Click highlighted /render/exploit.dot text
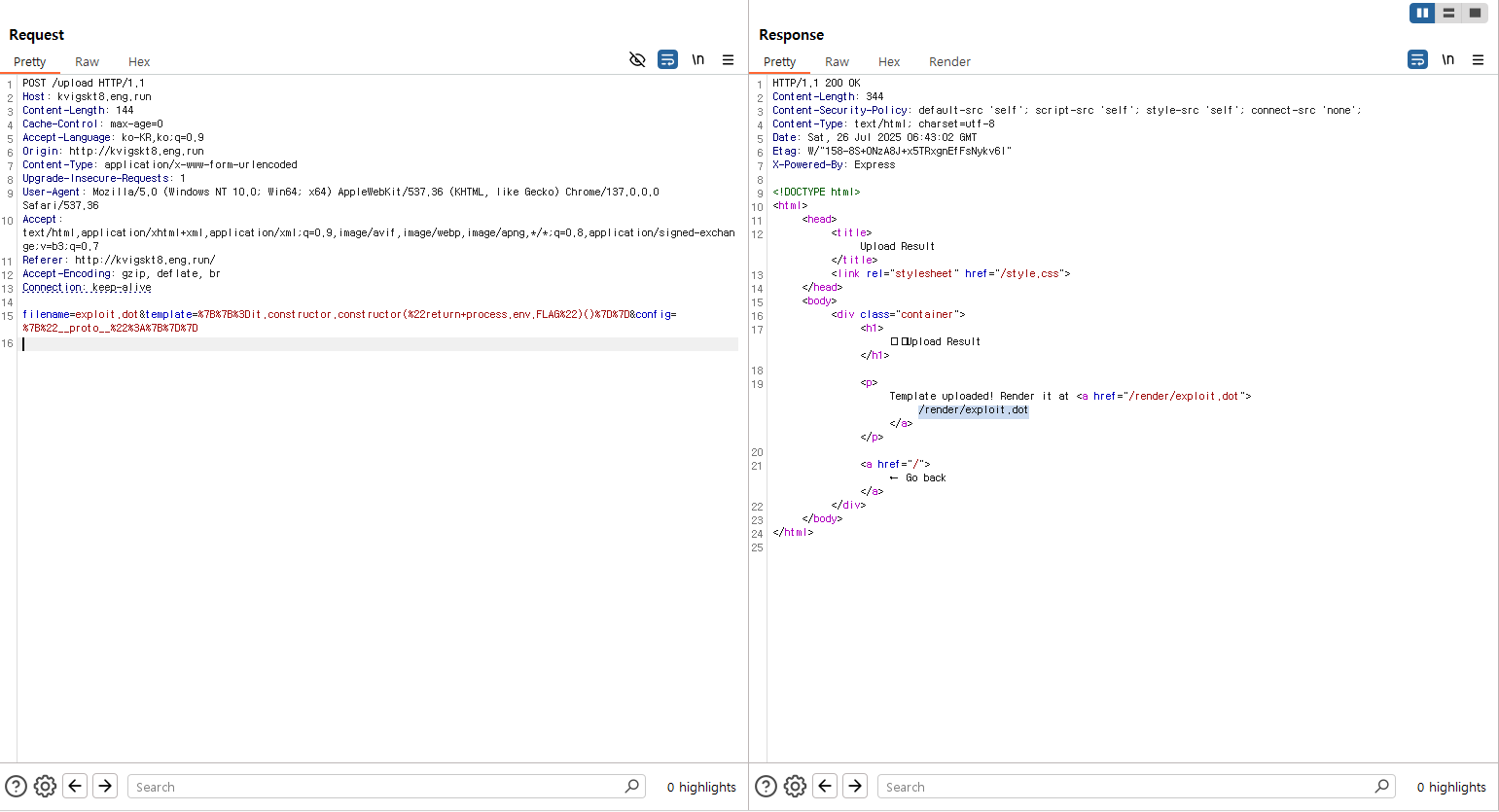1499x812 pixels. tap(973, 409)
